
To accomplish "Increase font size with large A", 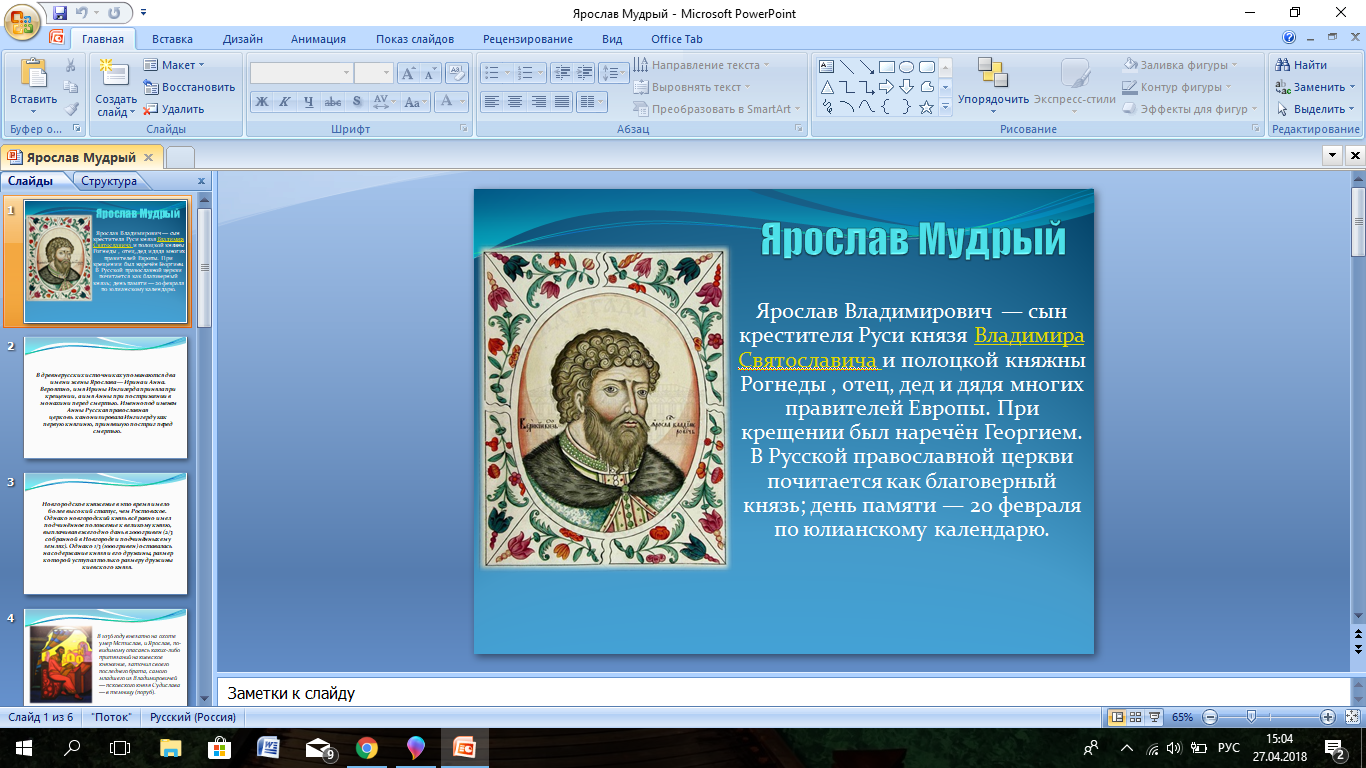I will 408,73.
